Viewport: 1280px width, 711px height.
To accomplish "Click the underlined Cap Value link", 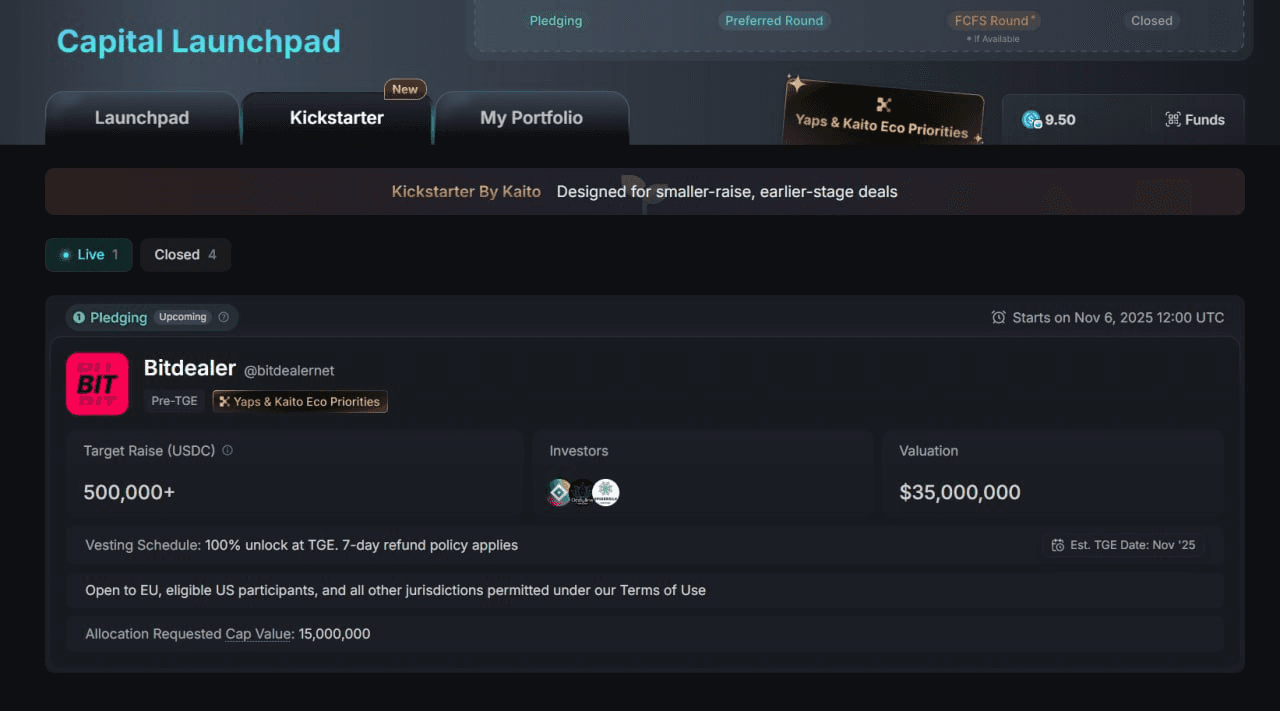I will click(258, 634).
